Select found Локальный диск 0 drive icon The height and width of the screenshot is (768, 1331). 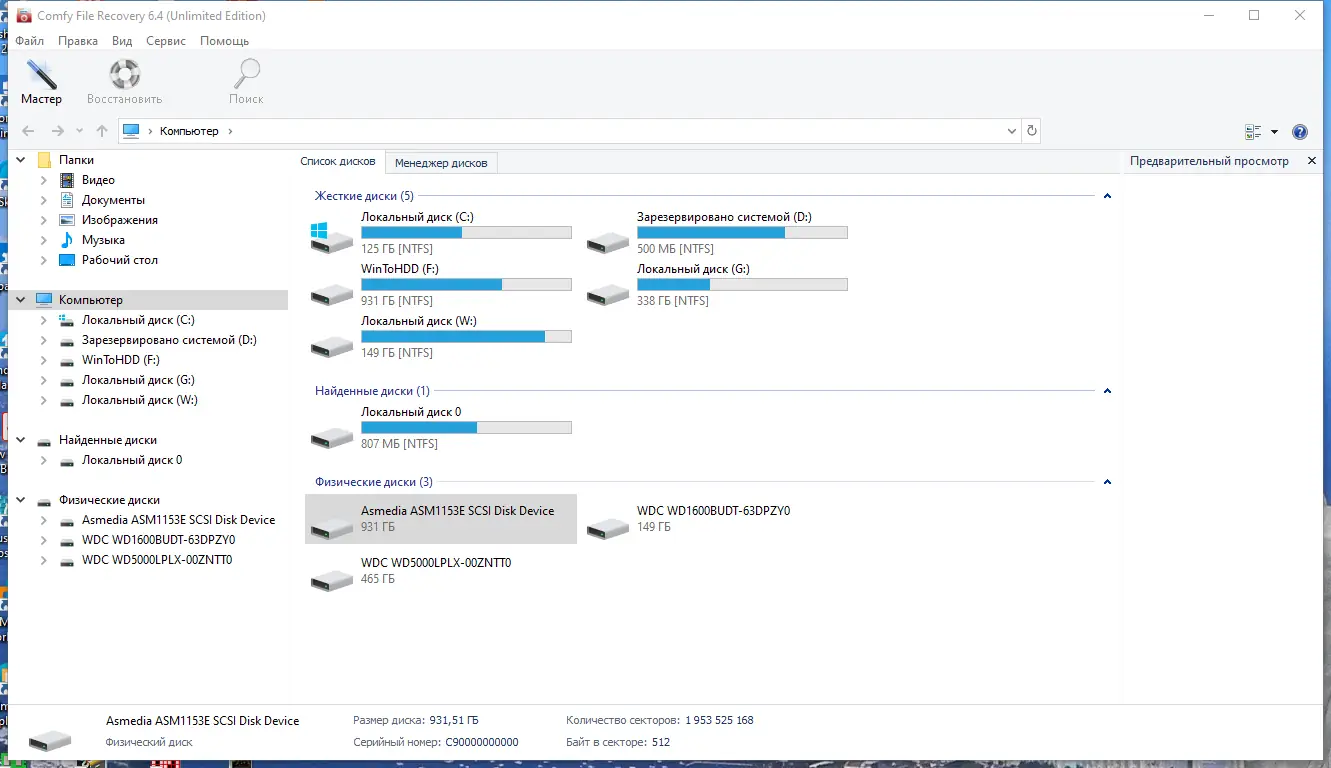[332, 436]
